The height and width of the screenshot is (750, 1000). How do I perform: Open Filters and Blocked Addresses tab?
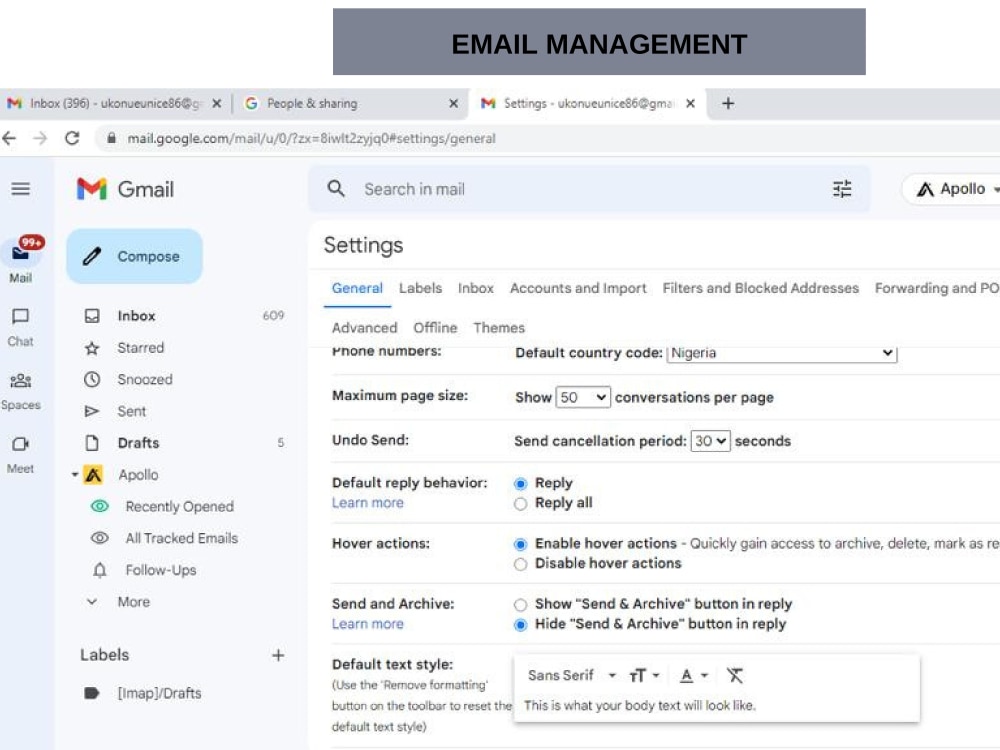[760, 288]
